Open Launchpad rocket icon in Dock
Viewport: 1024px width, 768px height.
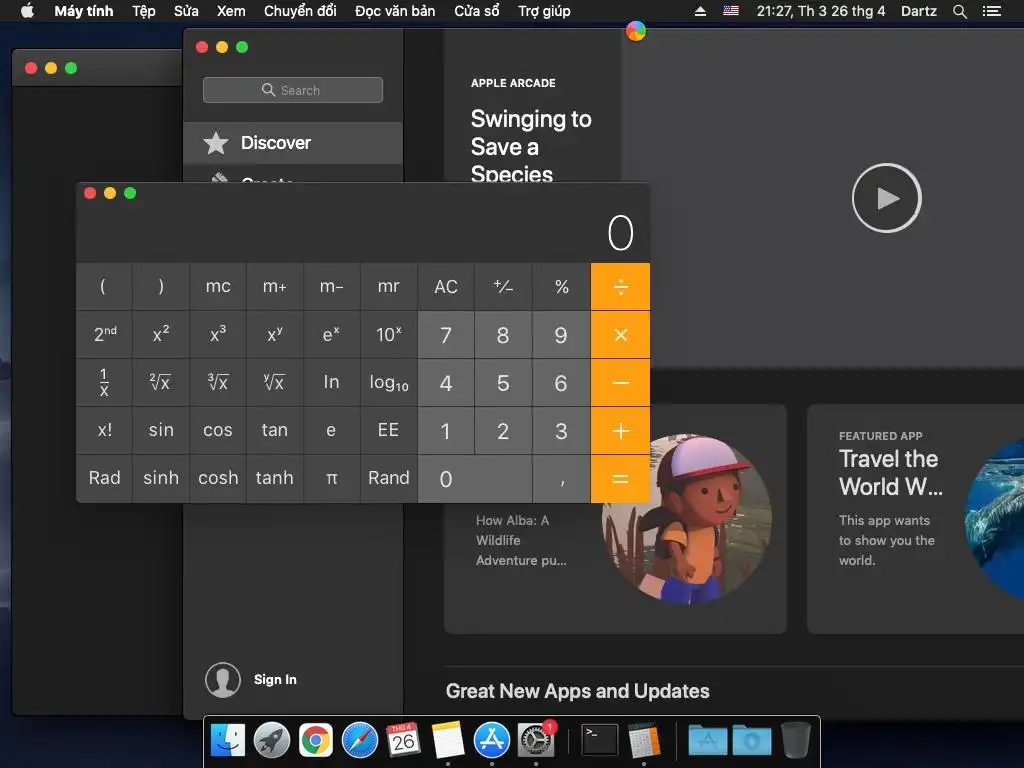(272, 740)
